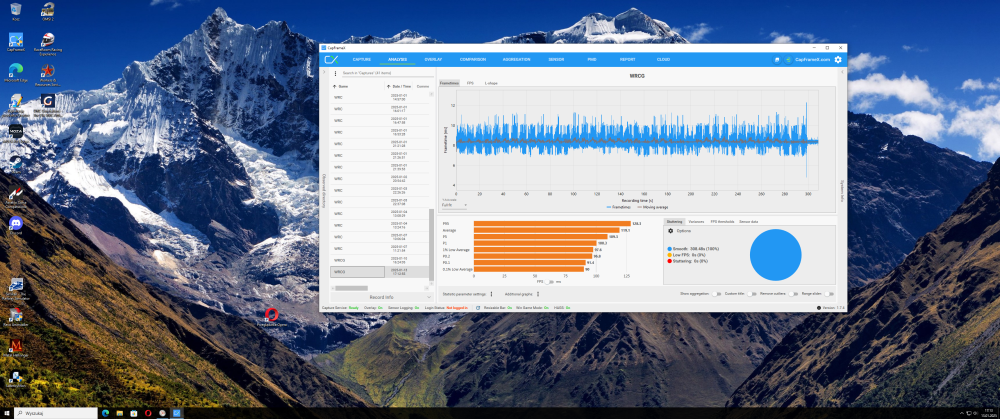Toggle Remove outliers switch
Image resolution: width=1000 pixels, height=419 pixels.
[x=793, y=294]
